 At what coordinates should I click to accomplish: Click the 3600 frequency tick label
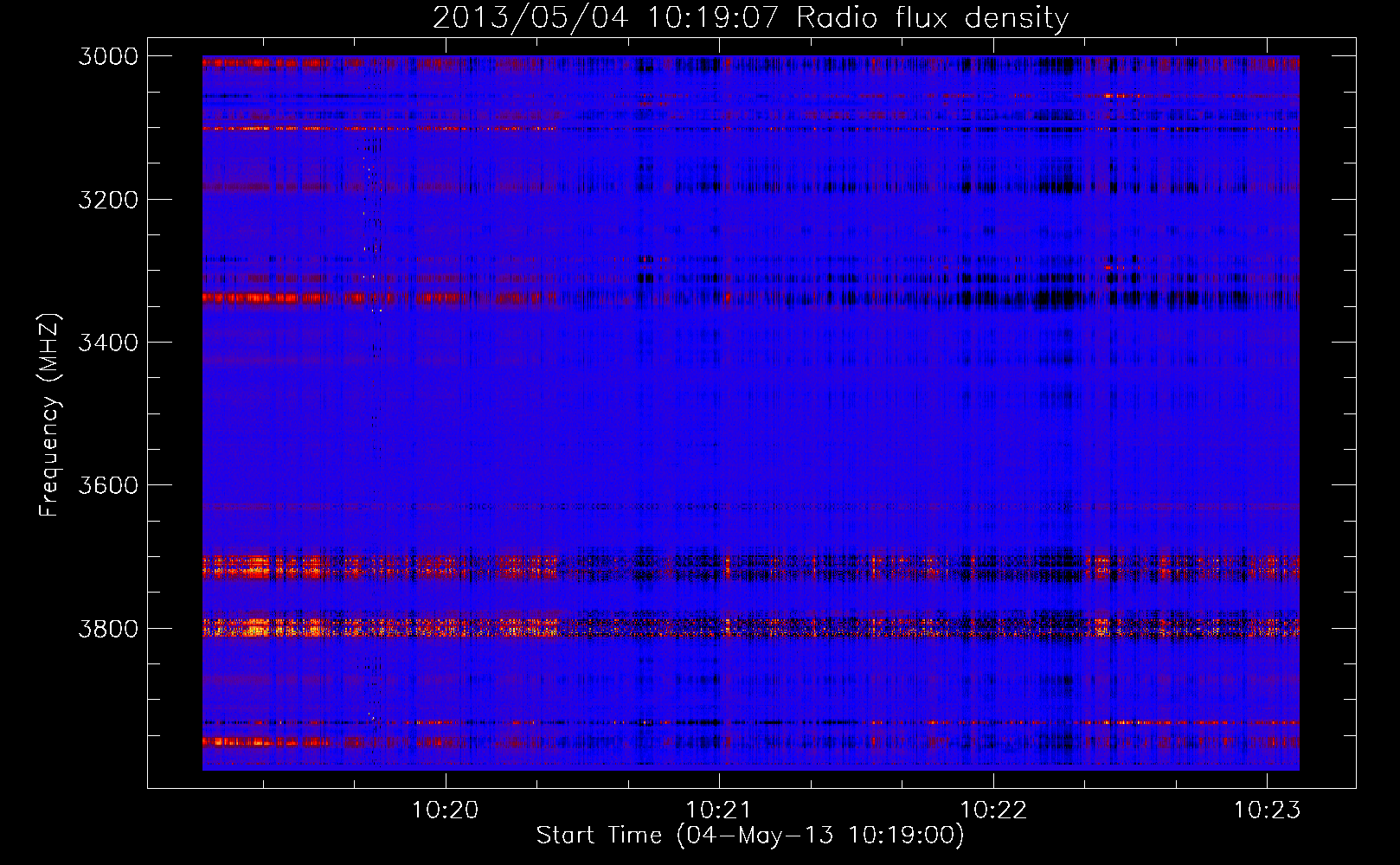pyautogui.click(x=108, y=485)
